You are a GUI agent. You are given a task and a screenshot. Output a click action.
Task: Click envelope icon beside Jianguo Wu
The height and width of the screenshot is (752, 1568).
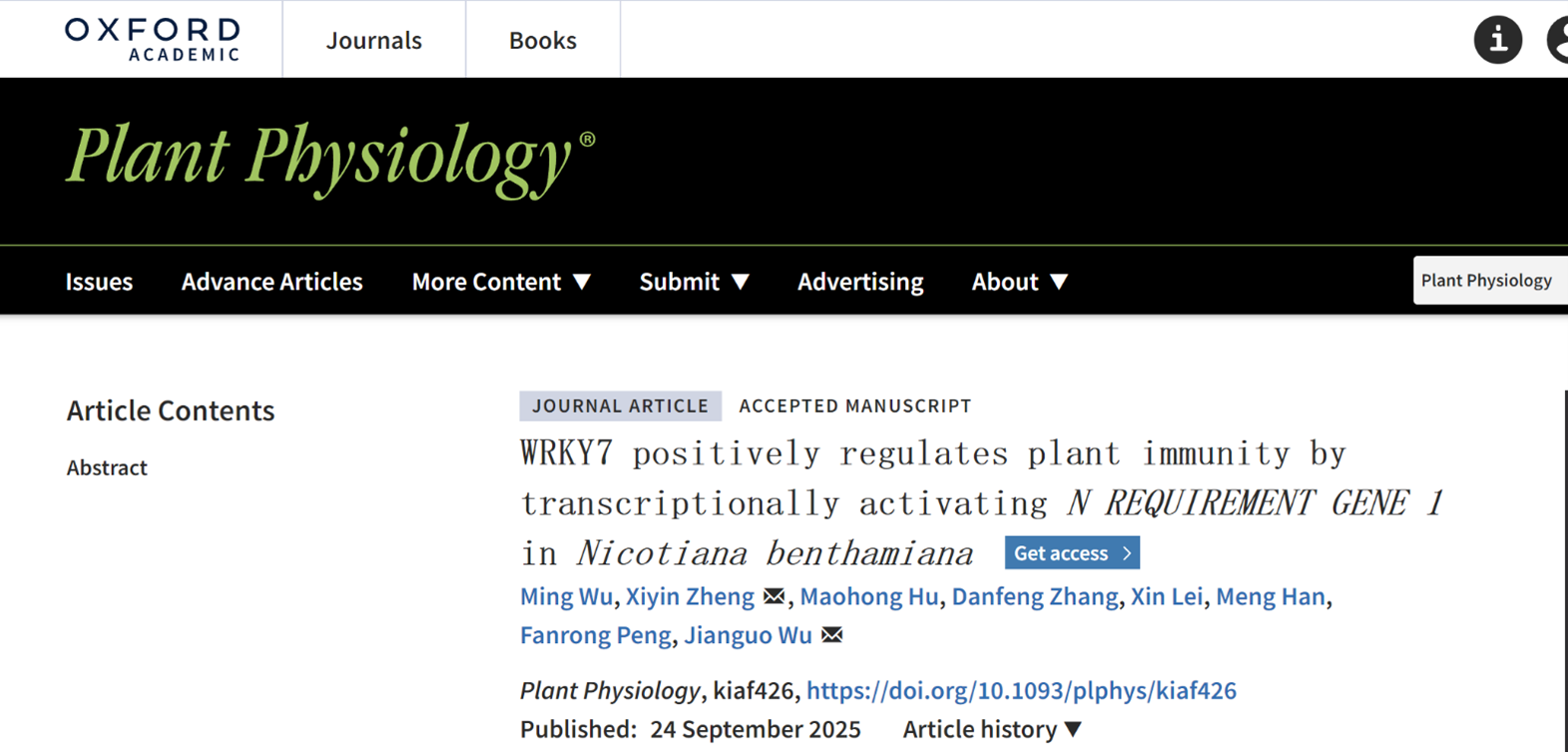831,635
